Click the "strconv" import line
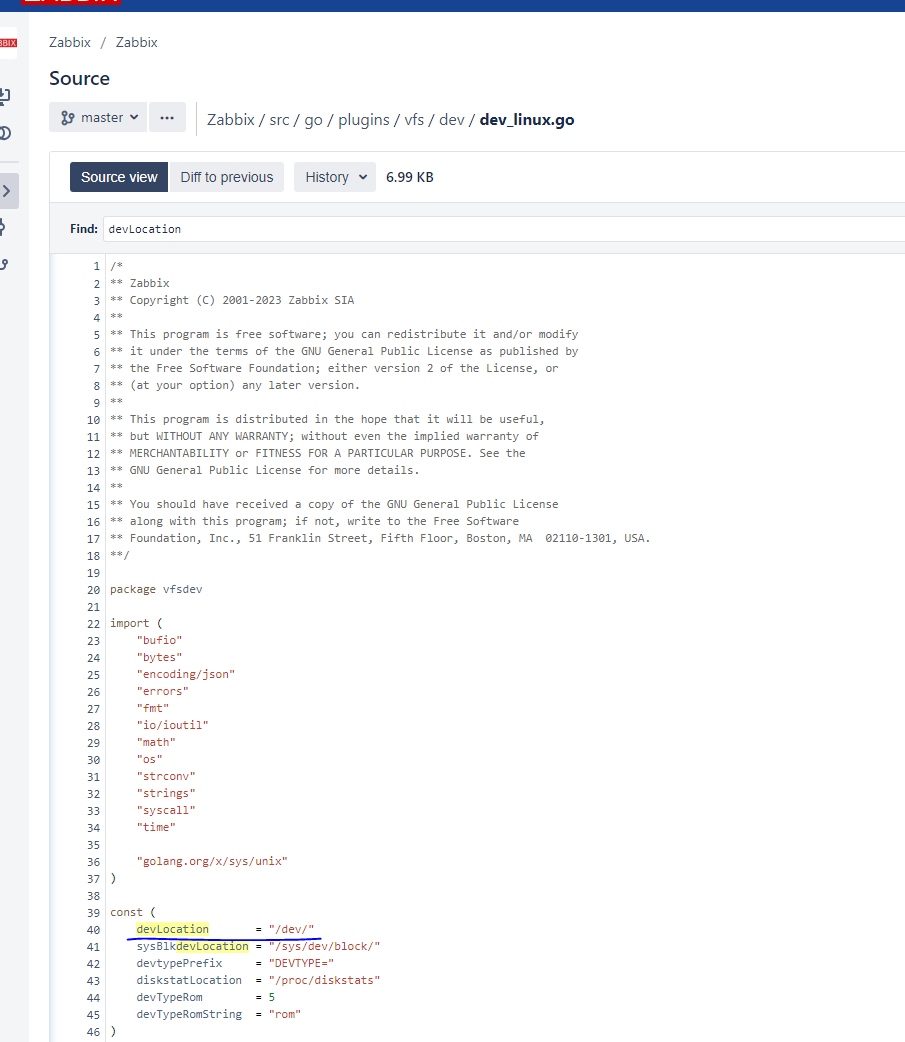This screenshot has width=905, height=1042. click(x=166, y=776)
